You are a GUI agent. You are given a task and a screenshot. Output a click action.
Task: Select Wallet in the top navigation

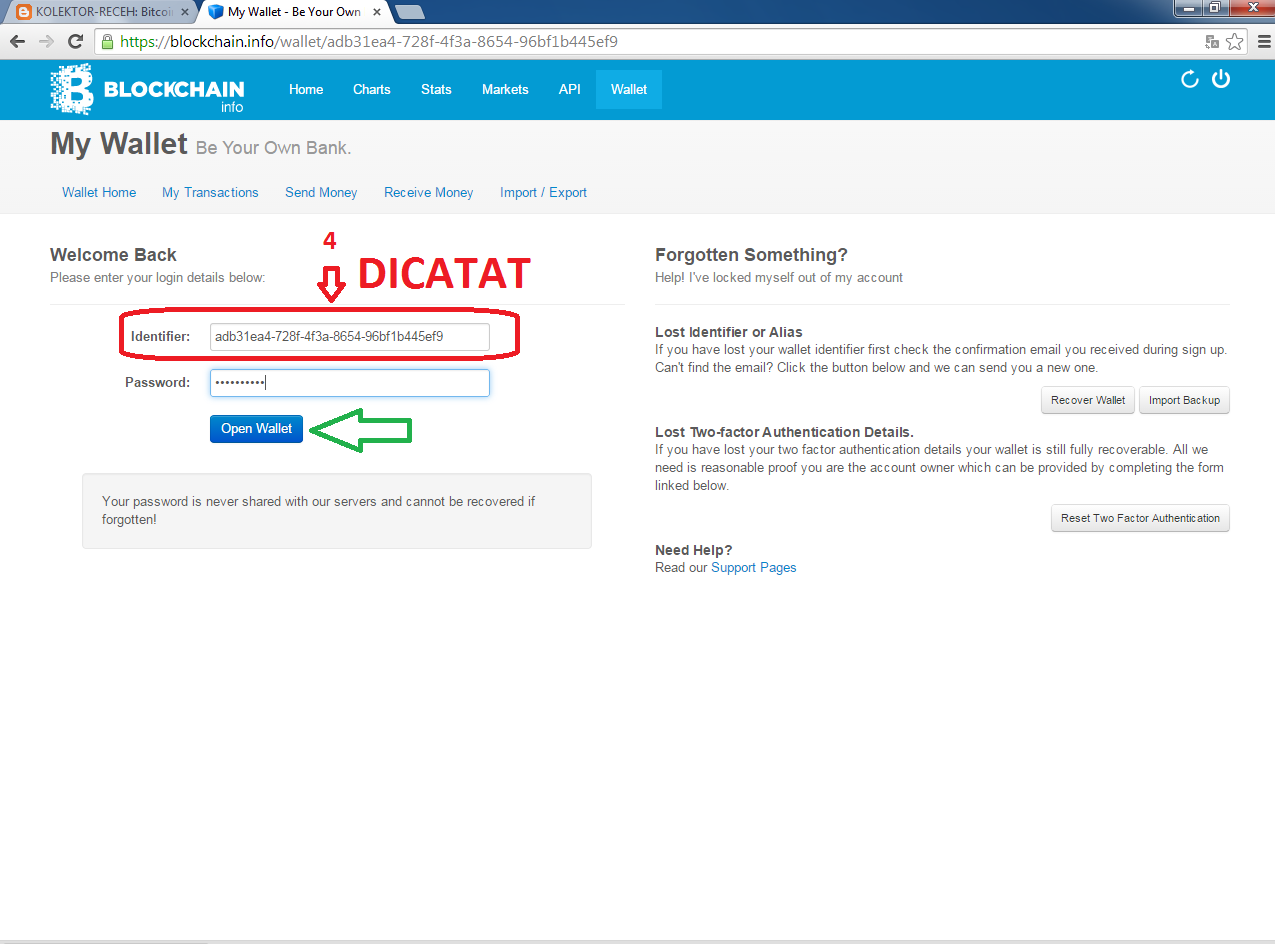[629, 89]
